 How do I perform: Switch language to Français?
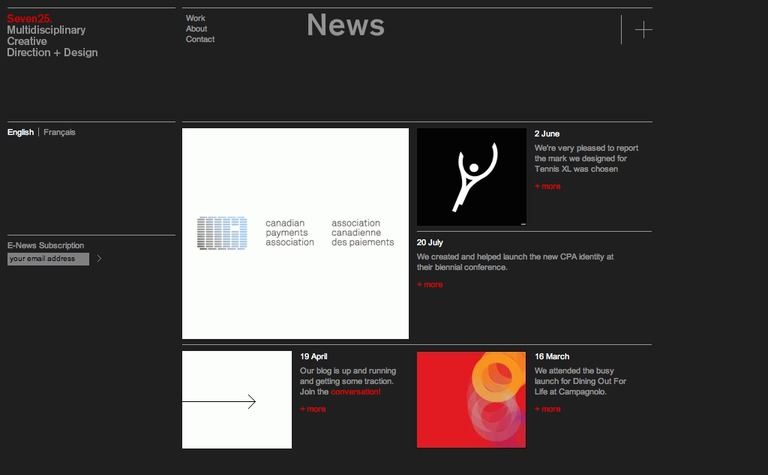(59, 132)
